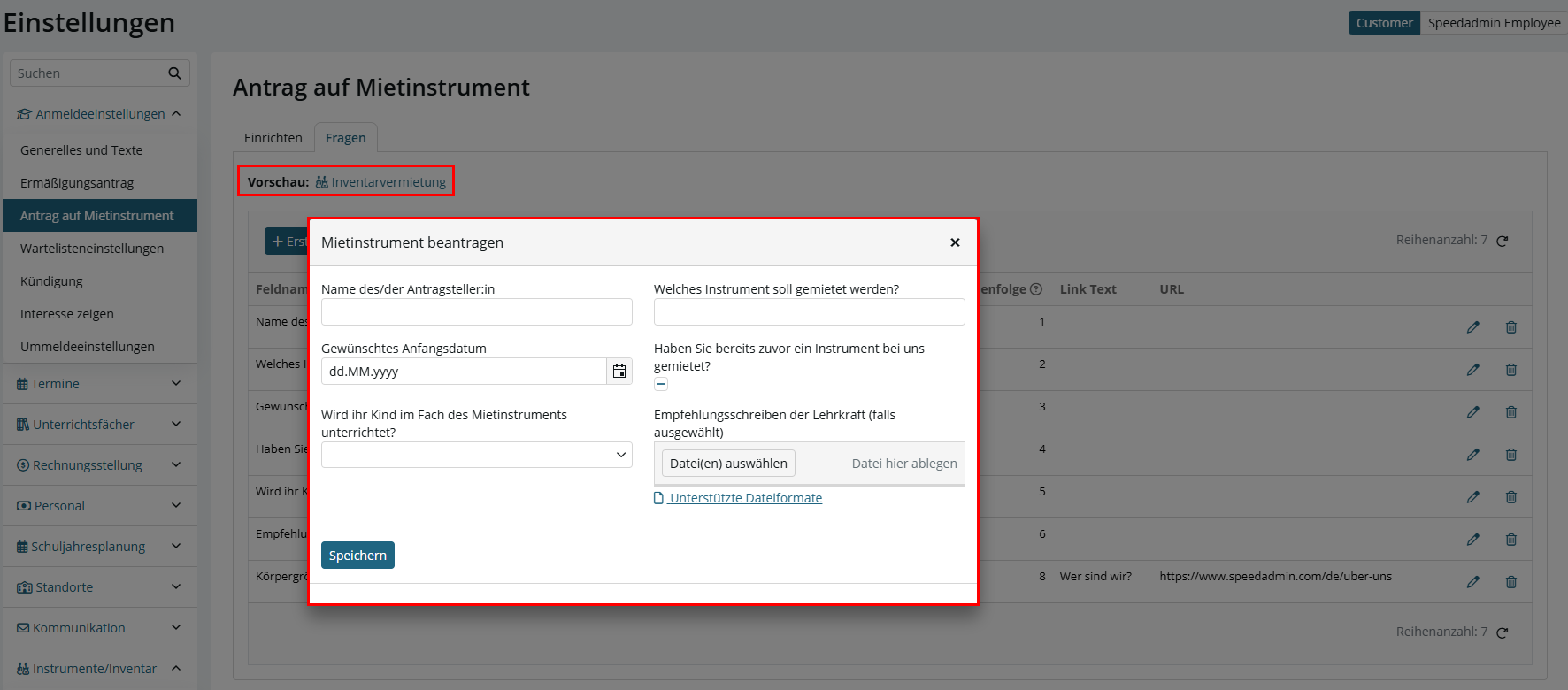Open Wartelisteneinstellungen in sidebar
The width and height of the screenshot is (1568, 690).
pos(100,249)
